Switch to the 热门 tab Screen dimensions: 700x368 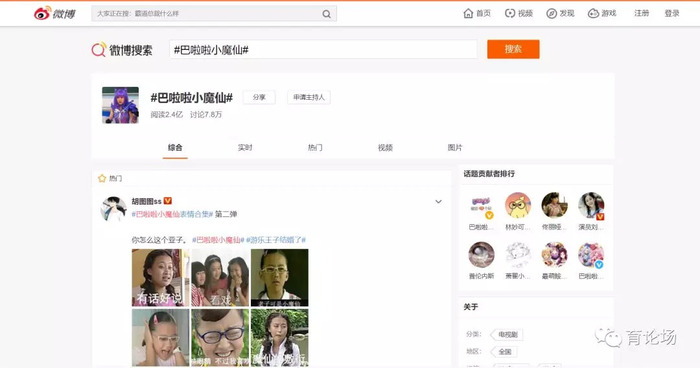(x=315, y=147)
